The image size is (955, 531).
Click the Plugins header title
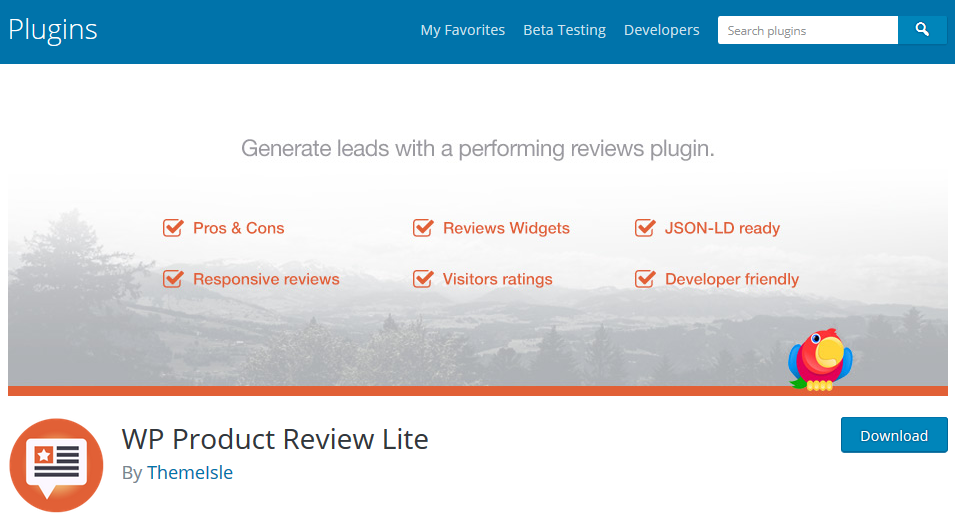coord(53,30)
